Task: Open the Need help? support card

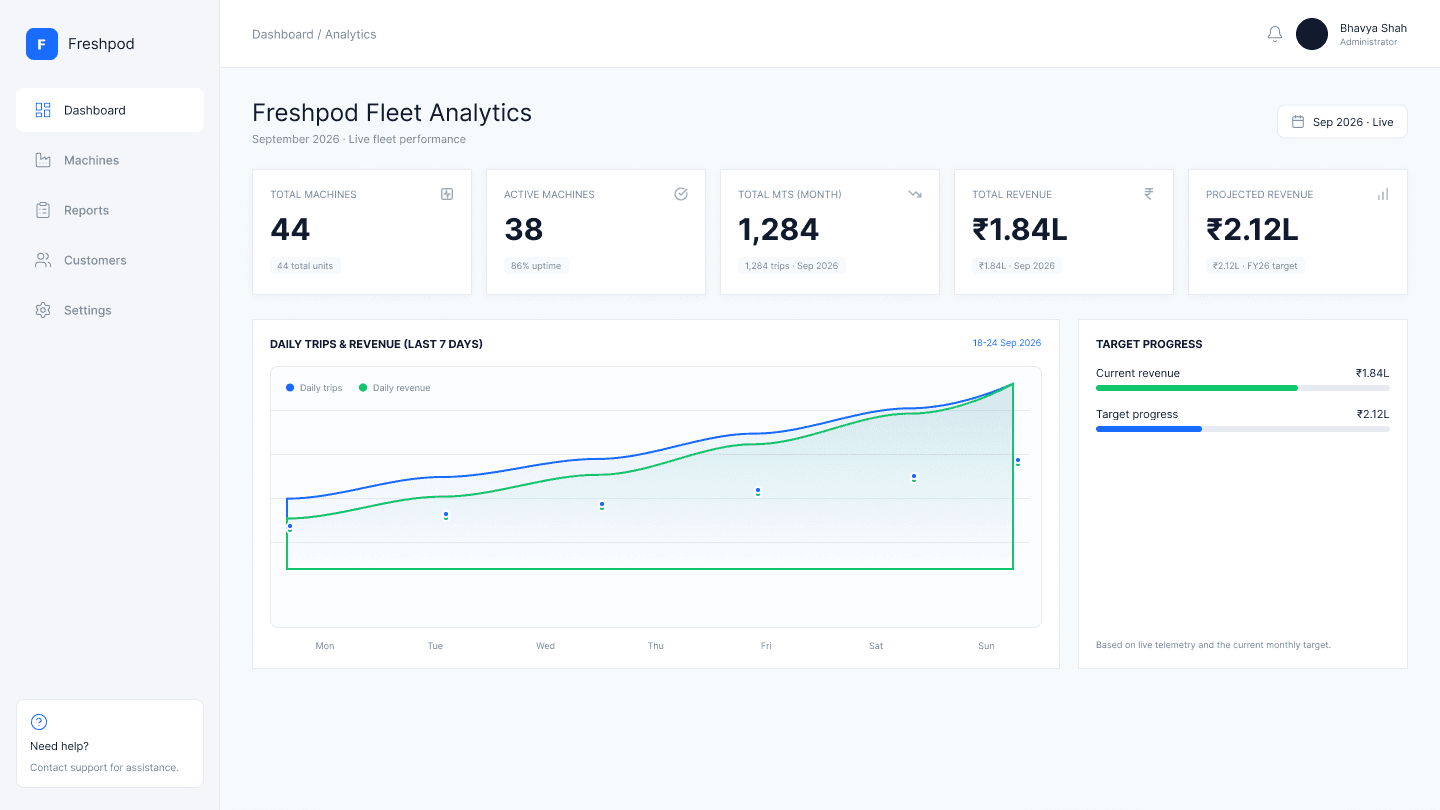Action: pyautogui.click(x=110, y=743)
